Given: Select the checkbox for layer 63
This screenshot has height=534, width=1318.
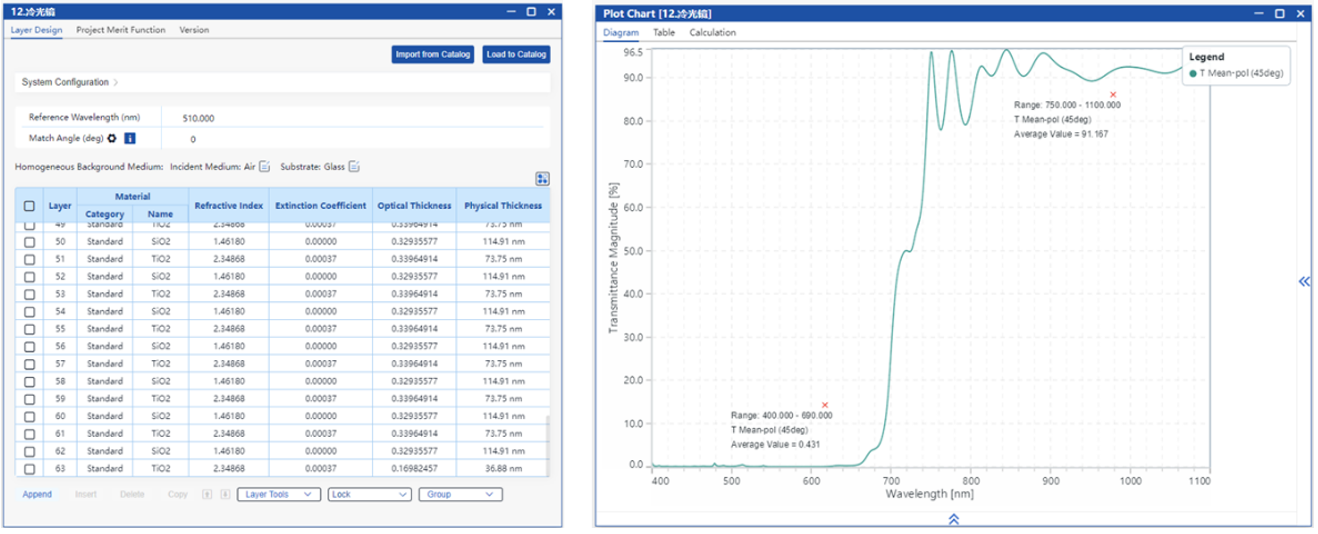Looking at the screenshot, I should click(29, 468).
